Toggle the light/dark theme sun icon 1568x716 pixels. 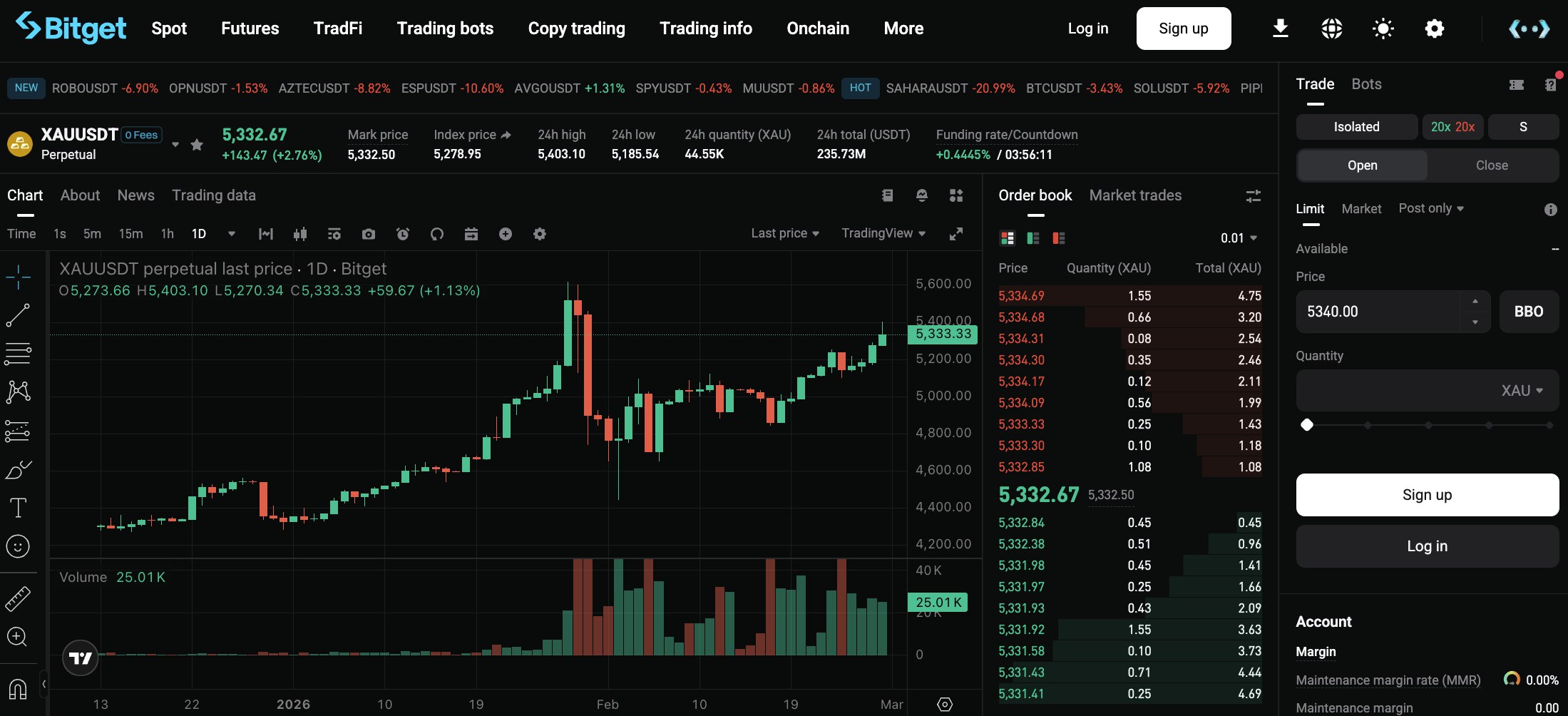1383,29
